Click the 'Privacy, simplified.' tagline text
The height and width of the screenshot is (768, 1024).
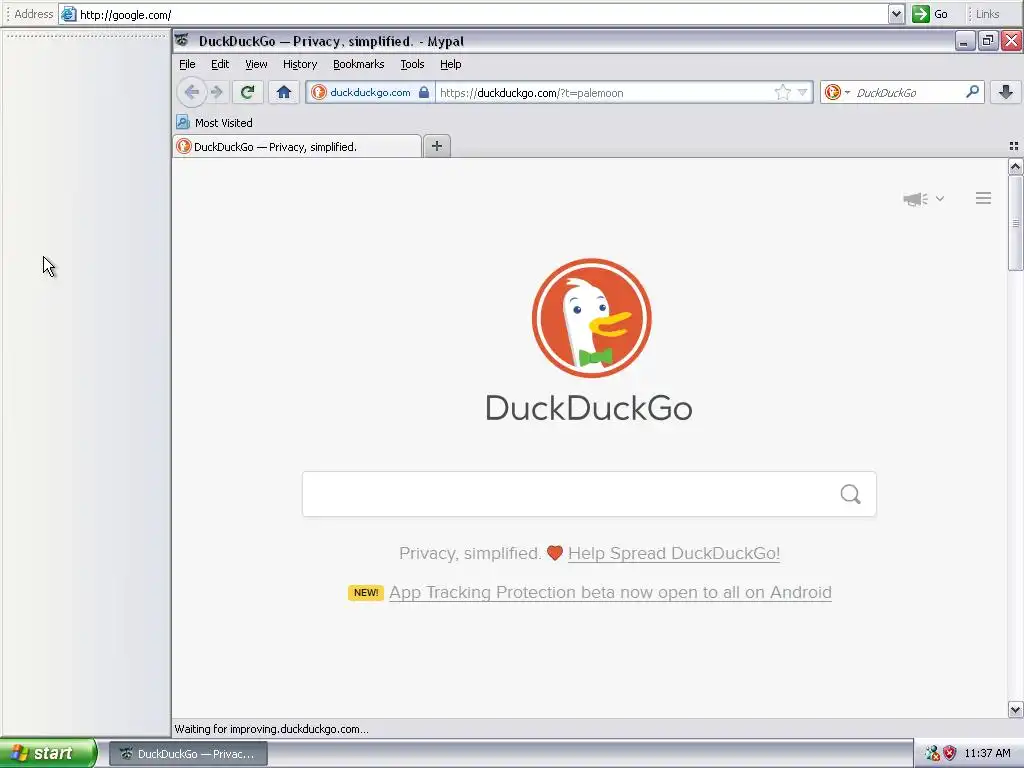pos(470,553)
